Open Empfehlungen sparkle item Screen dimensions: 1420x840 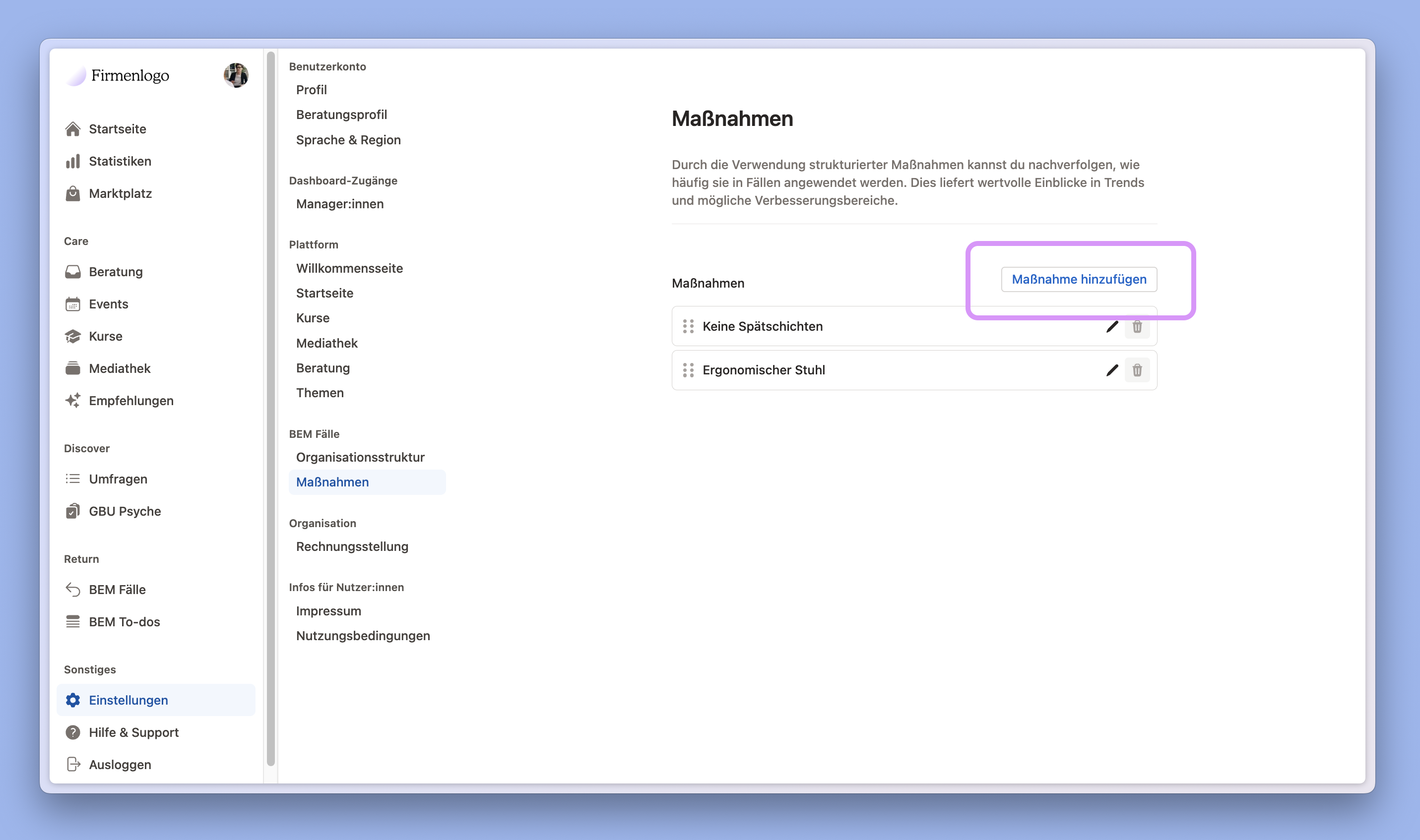(131, 401)
